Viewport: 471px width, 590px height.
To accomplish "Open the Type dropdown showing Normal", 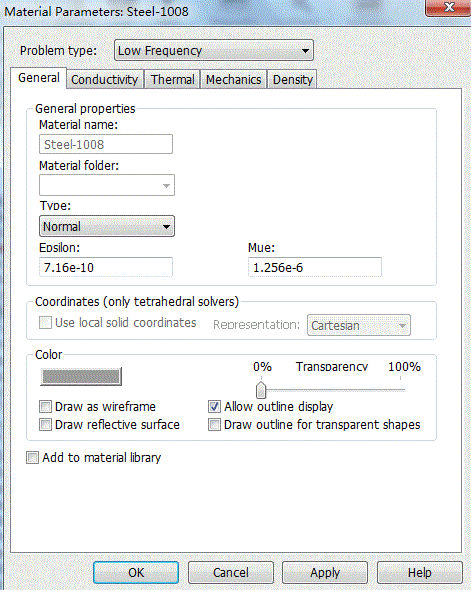I will coord(107,226).
